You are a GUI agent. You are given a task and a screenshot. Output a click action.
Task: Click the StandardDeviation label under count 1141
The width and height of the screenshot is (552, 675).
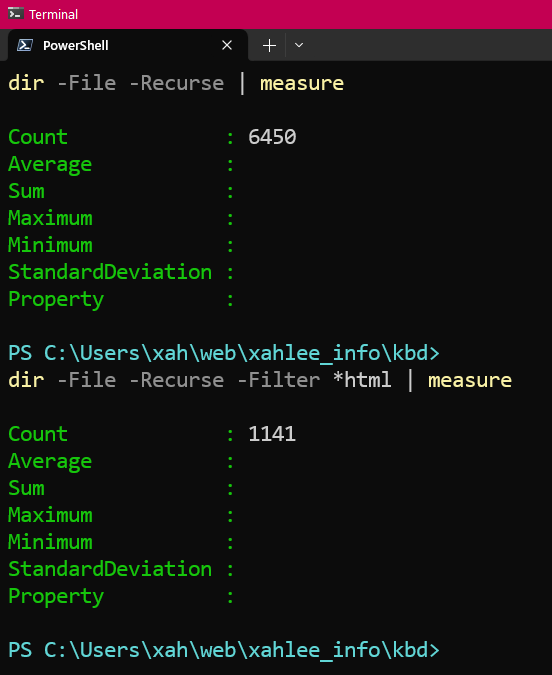(110, 569)
